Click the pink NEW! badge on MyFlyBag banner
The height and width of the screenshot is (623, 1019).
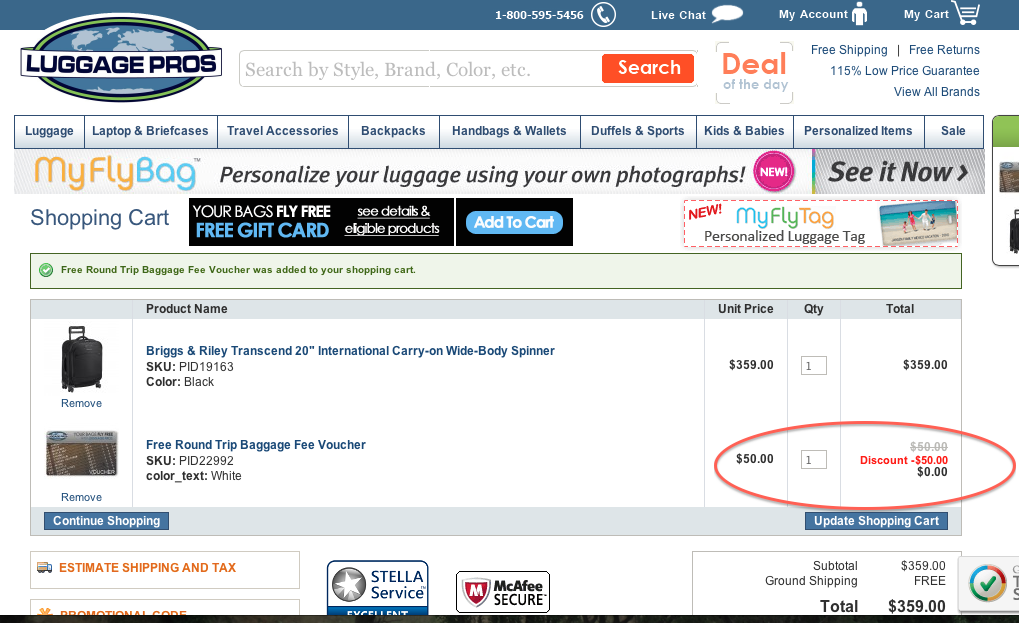tap(773, 172)
